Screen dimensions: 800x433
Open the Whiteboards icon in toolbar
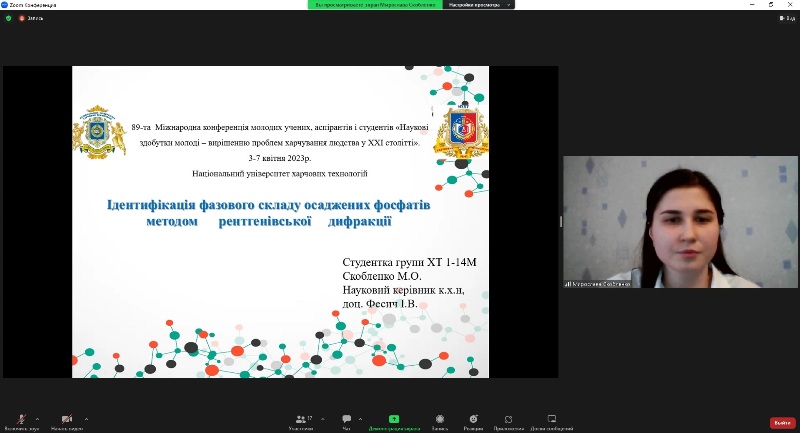(x=552, y=419)
